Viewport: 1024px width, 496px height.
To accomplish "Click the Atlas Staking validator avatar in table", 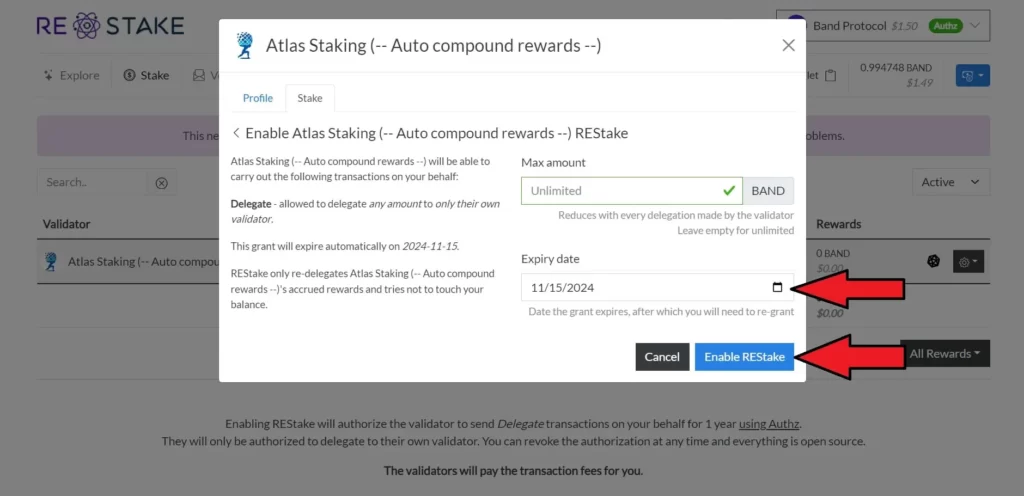I will coord(50,261).
